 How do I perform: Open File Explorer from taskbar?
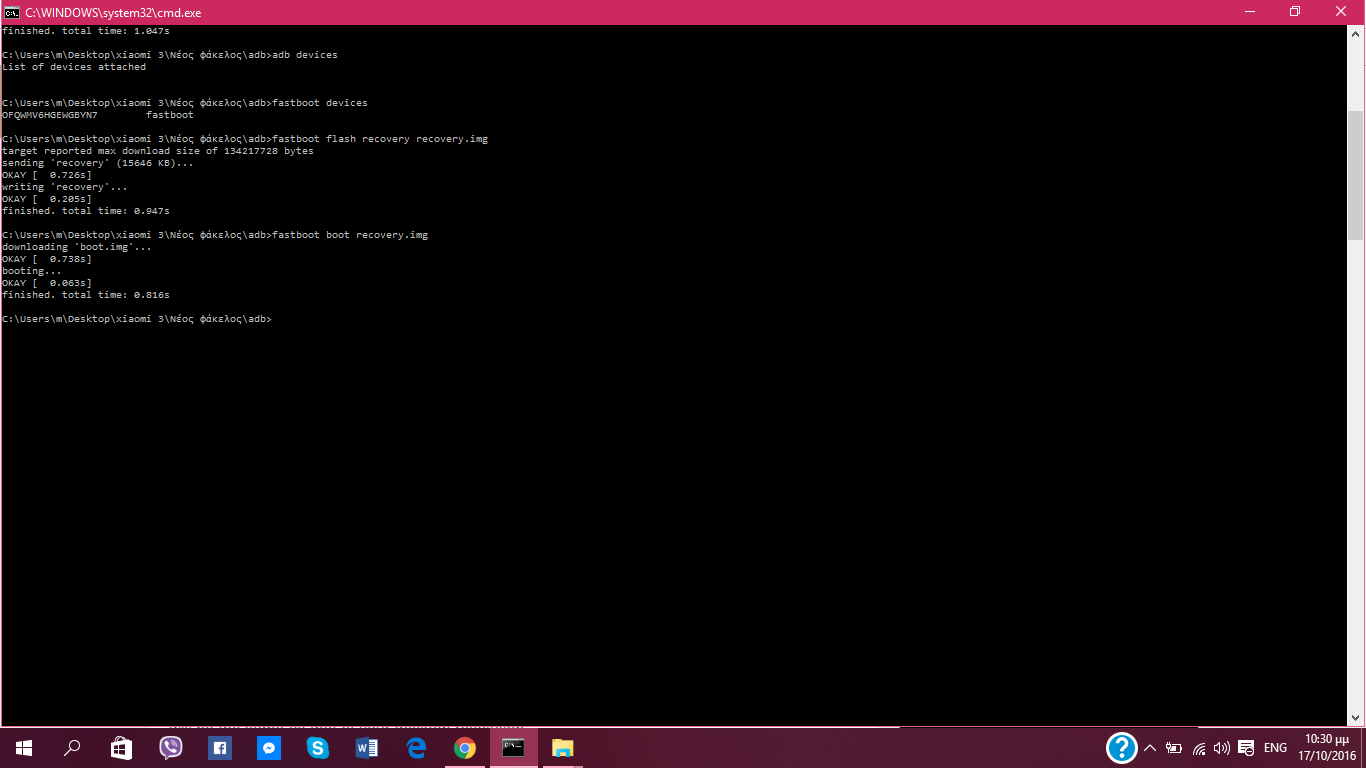563,747
